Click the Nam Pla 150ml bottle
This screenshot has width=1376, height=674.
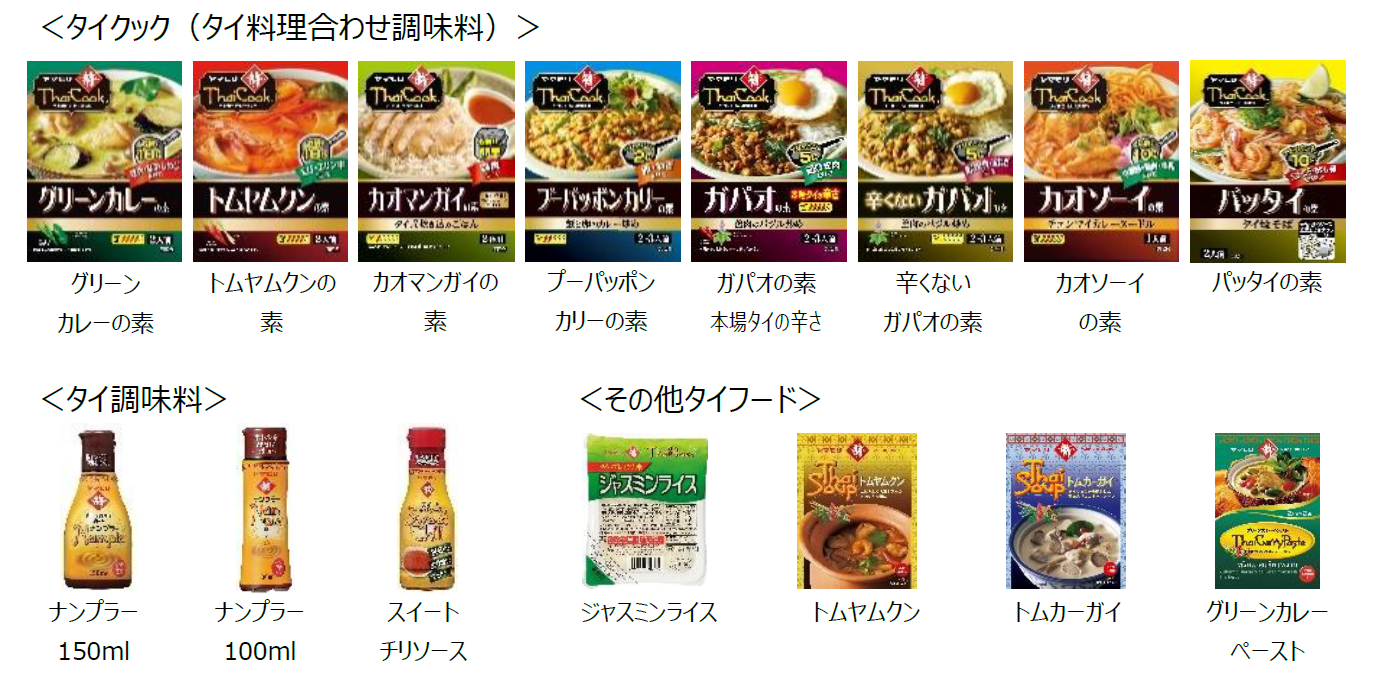pyautogui.click(x=97, y=508)
